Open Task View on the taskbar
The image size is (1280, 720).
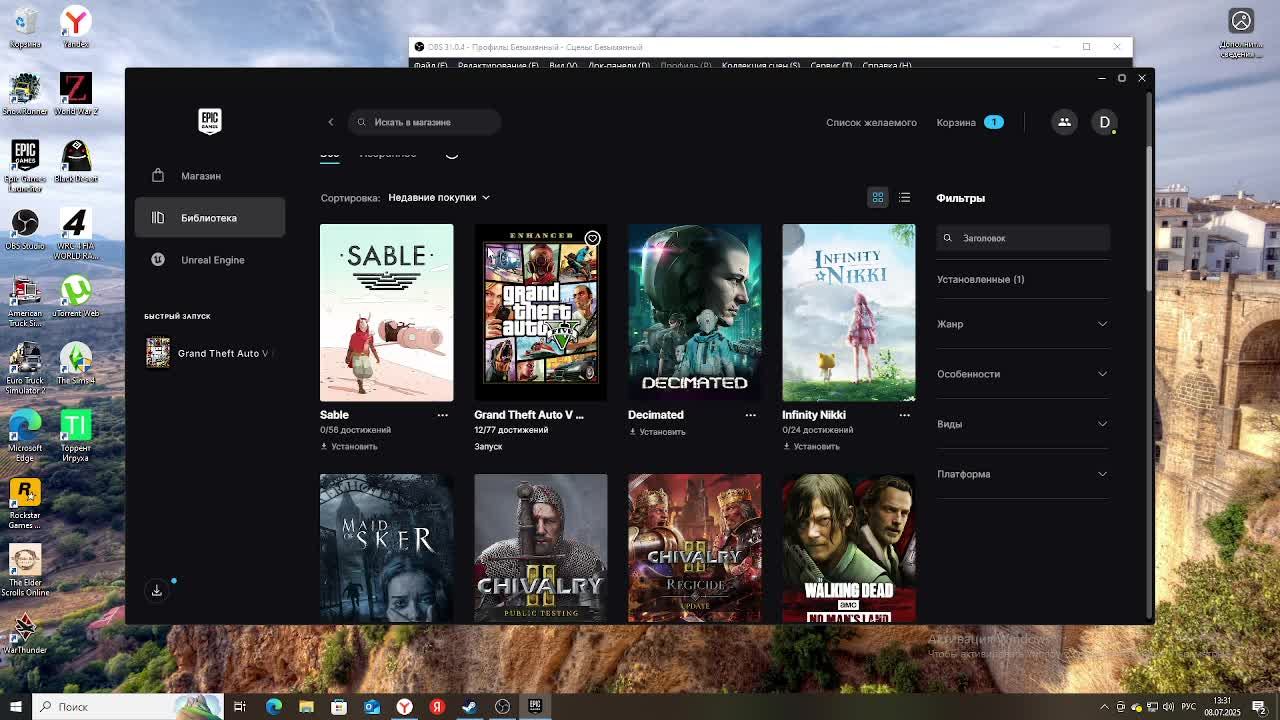240,707
